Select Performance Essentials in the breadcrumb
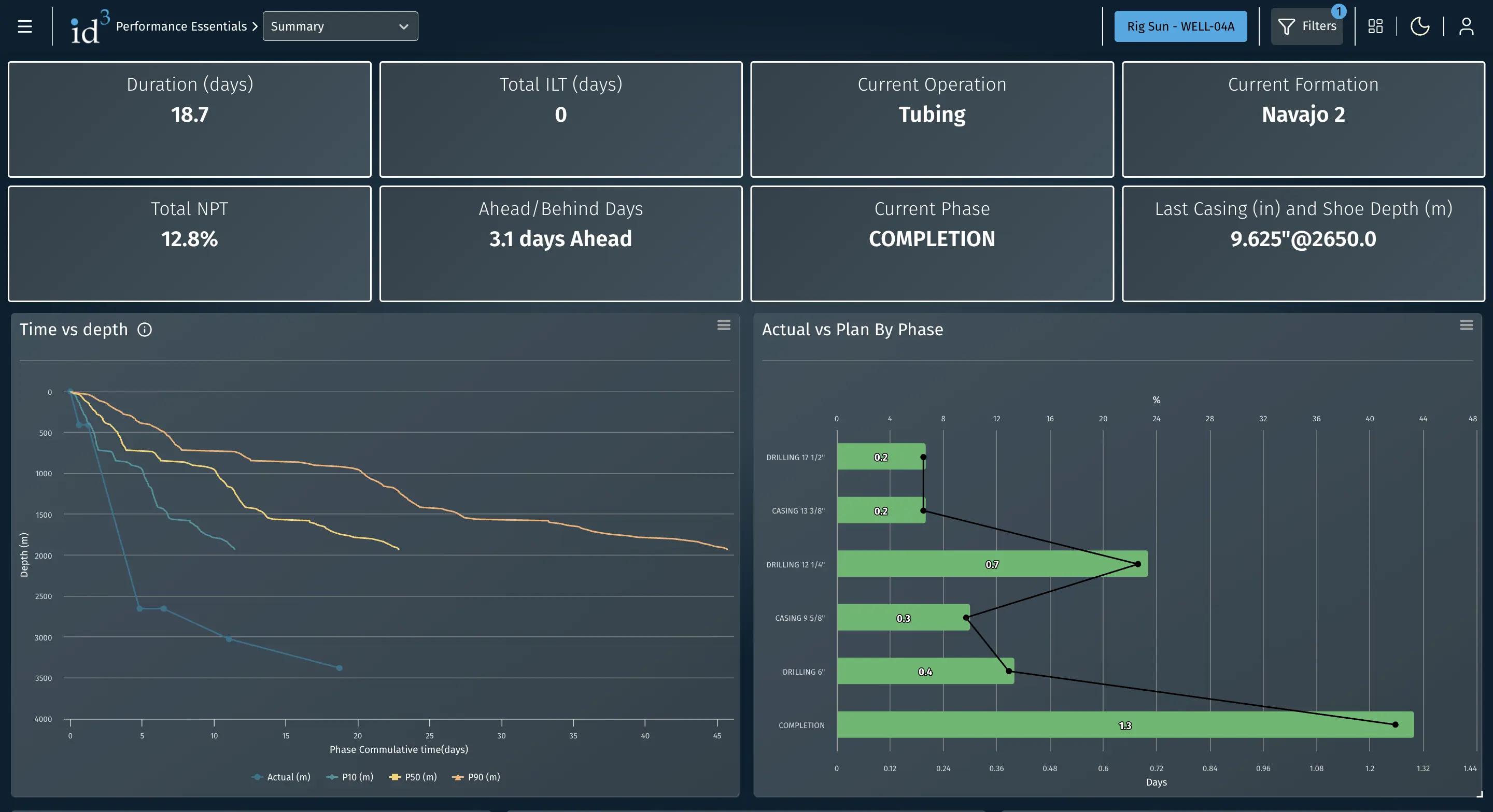This screenshot has width=1493, height=812. pyautogui.click(x=181, y=26)
